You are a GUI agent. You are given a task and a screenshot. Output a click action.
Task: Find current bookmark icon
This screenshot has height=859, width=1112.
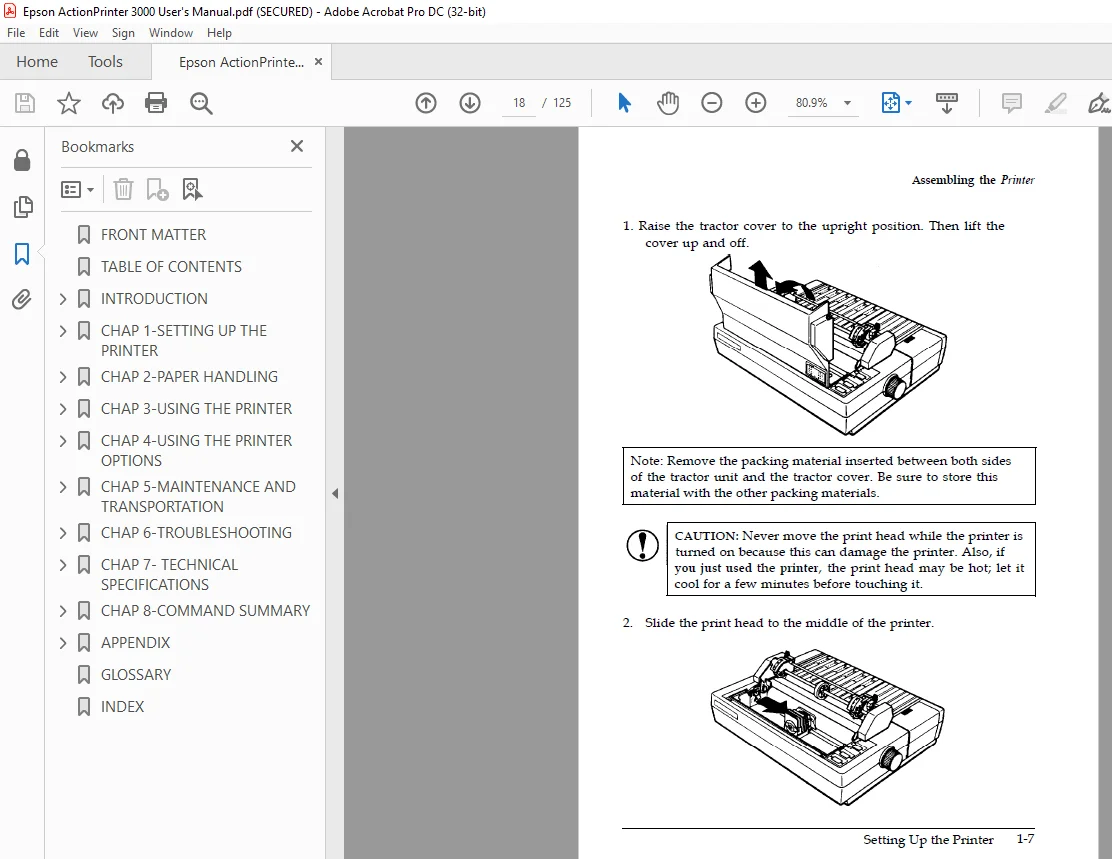click(192, 189)
